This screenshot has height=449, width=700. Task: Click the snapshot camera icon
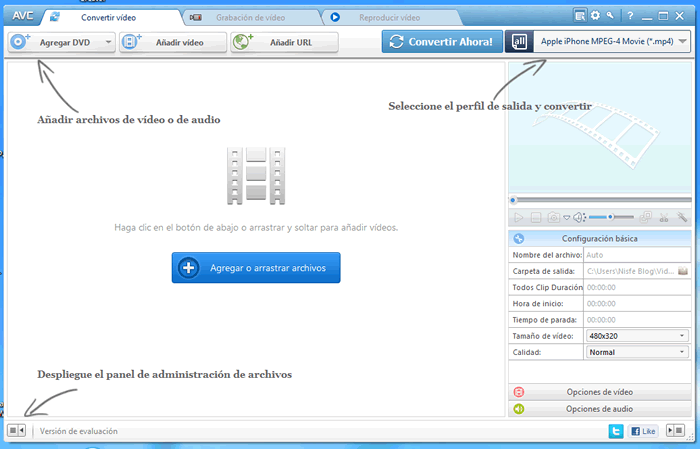pyautogui.click(x=553, y=217)
